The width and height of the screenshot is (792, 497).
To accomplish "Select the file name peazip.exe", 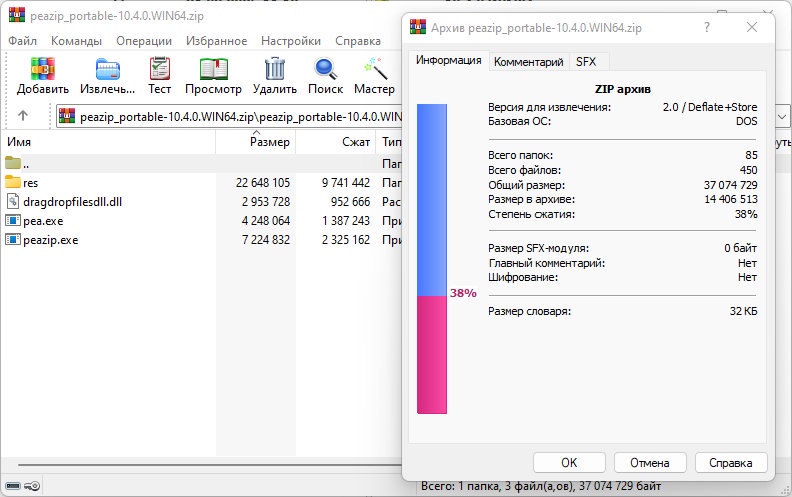I will (51, 240).
